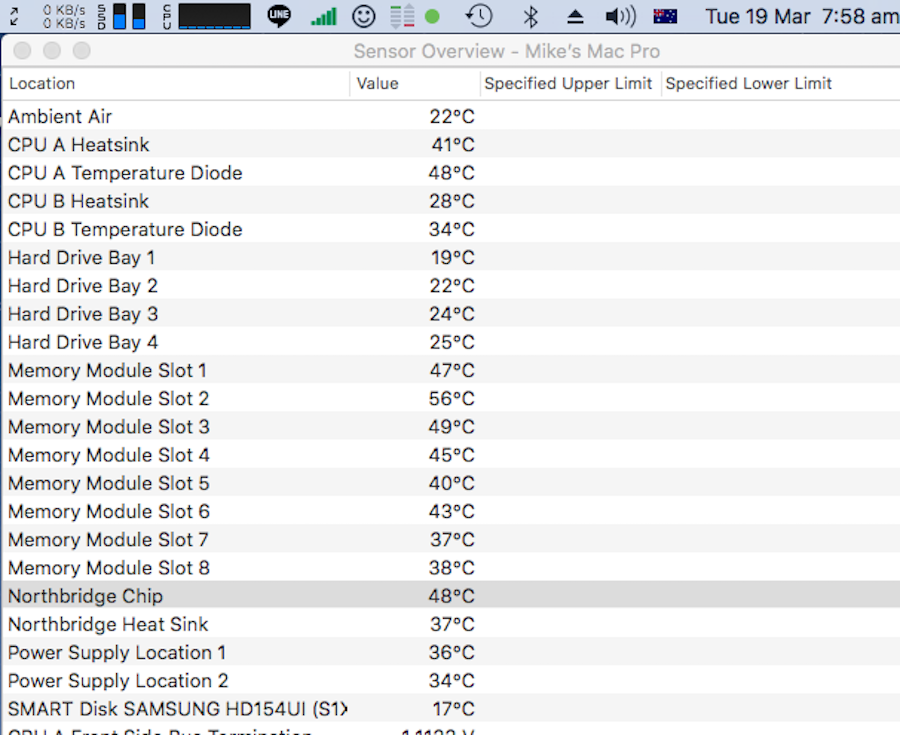
Task: Click the window zoom button in title bar
Action: coord(82,50)
